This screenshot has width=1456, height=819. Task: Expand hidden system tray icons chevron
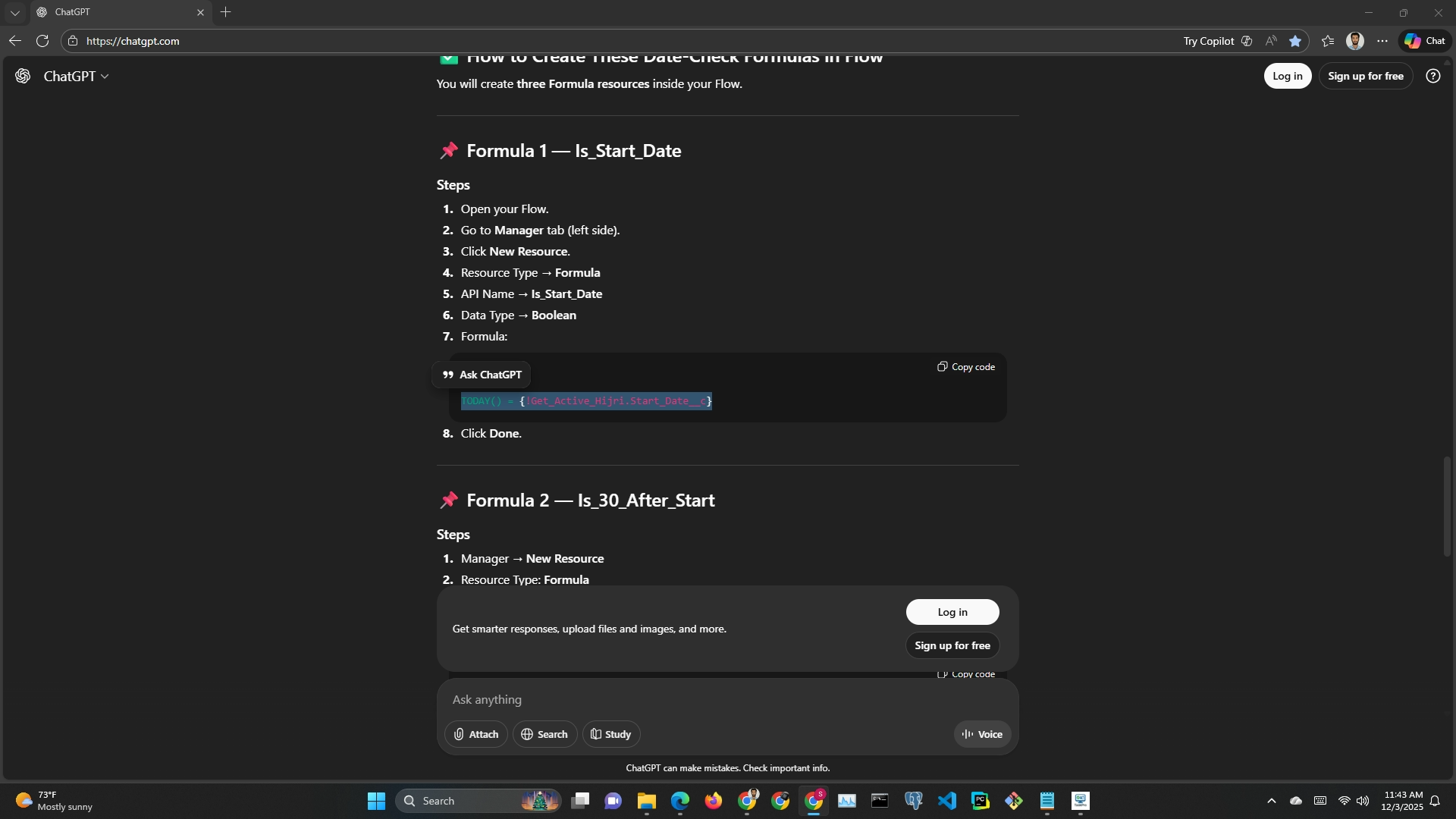1272,801
